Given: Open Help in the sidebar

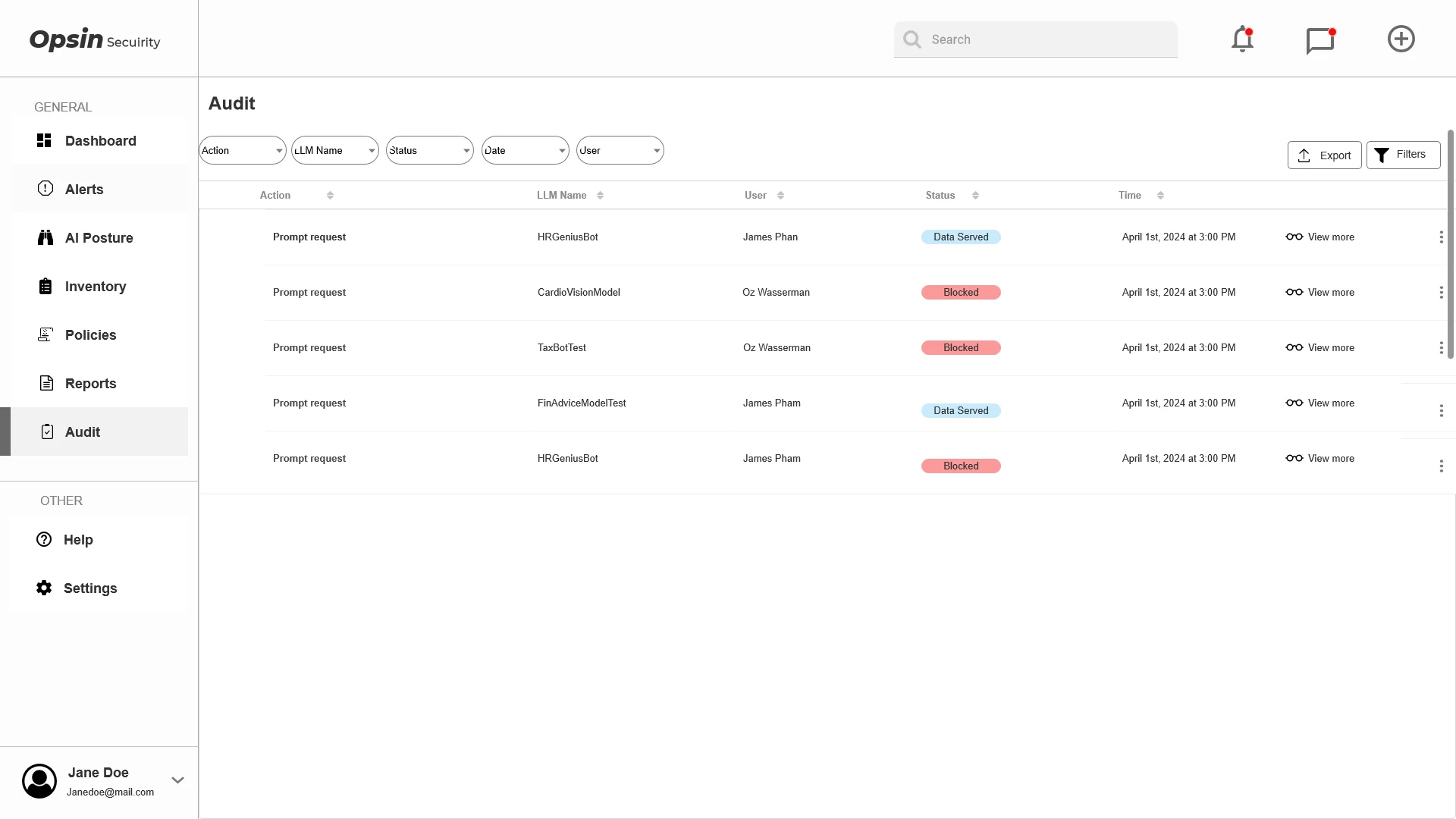Looking at the screenshot, I should coord(99,539).
